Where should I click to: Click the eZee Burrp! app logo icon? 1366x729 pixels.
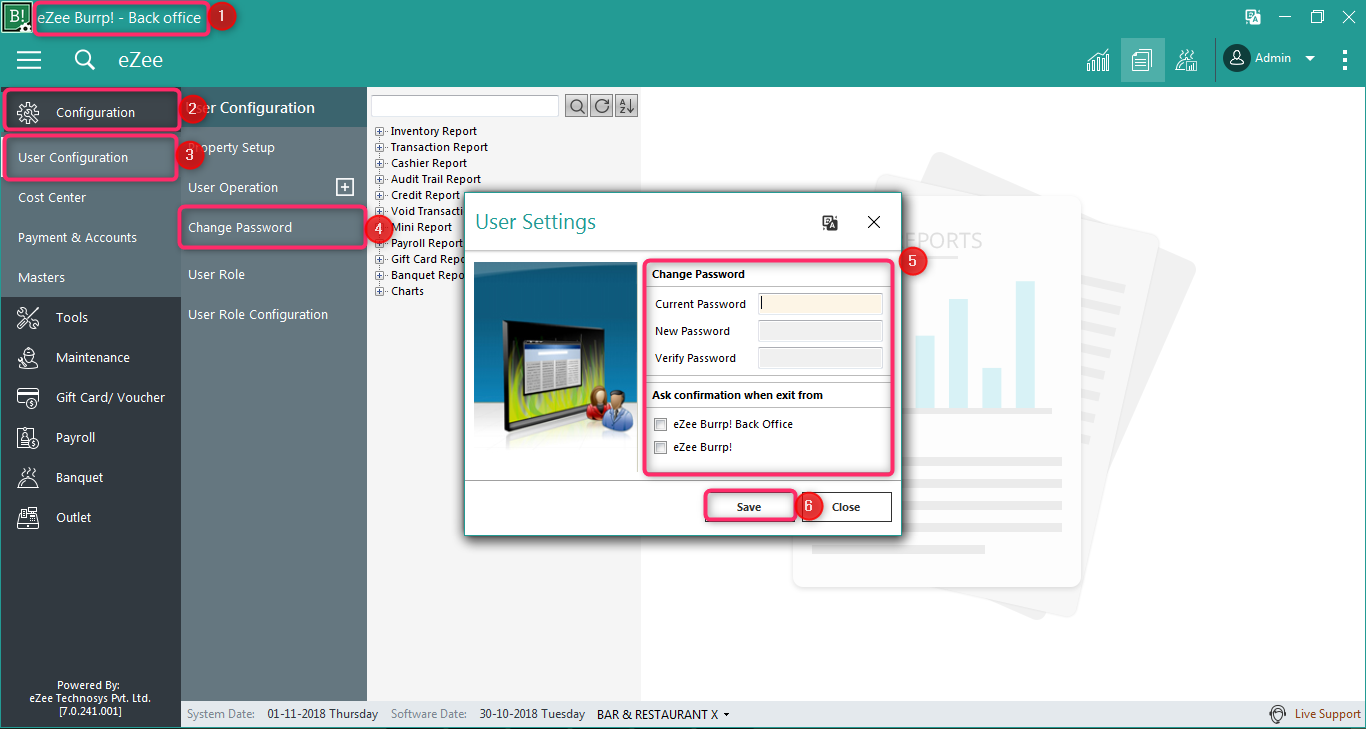(x=17, y=17)
